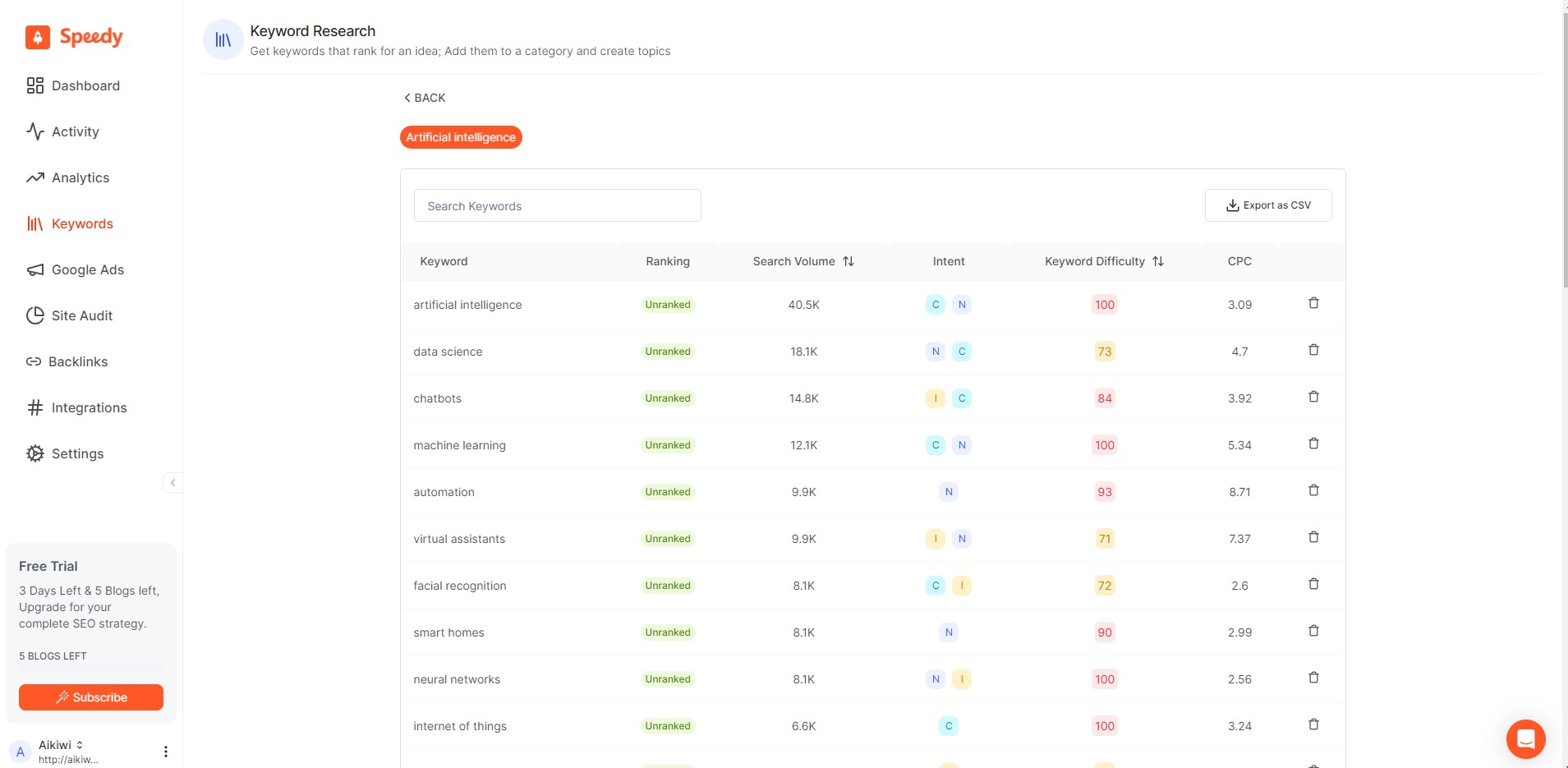Expand the Aikiwi workspace switcher
The width and height of the screenshot is (1568, 768).
pos(80,745)
